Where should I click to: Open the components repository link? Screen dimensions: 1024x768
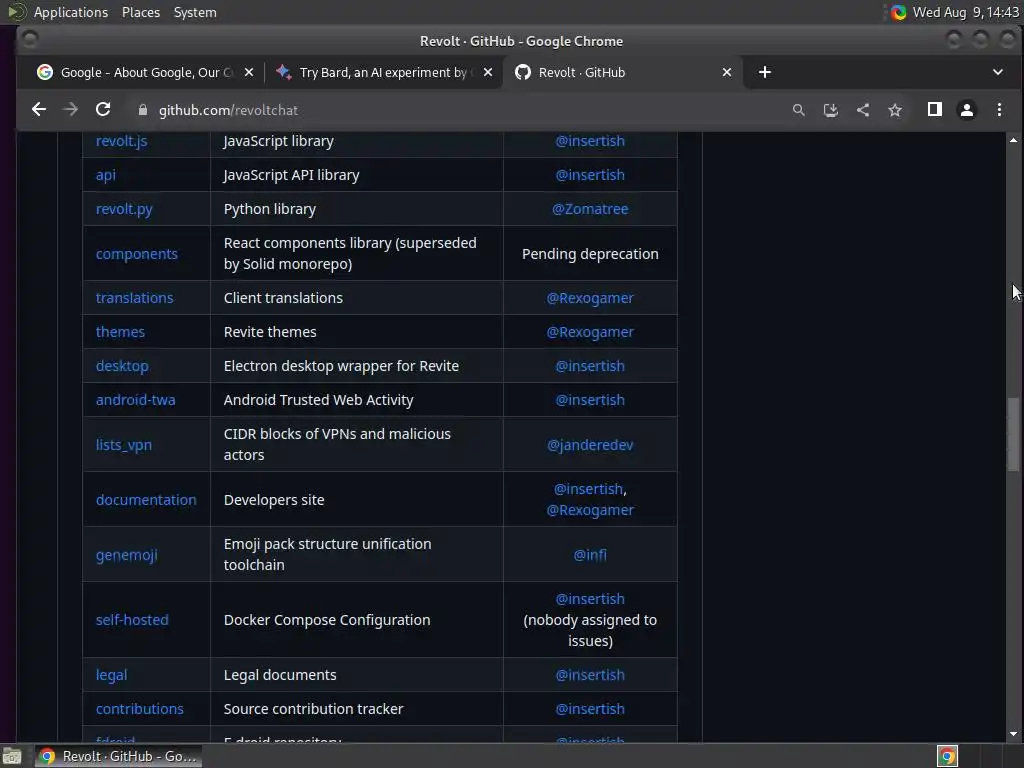136,254
